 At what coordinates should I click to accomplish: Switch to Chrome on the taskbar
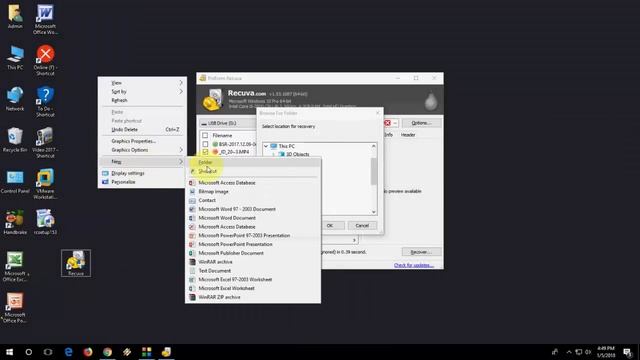(107, 352)
